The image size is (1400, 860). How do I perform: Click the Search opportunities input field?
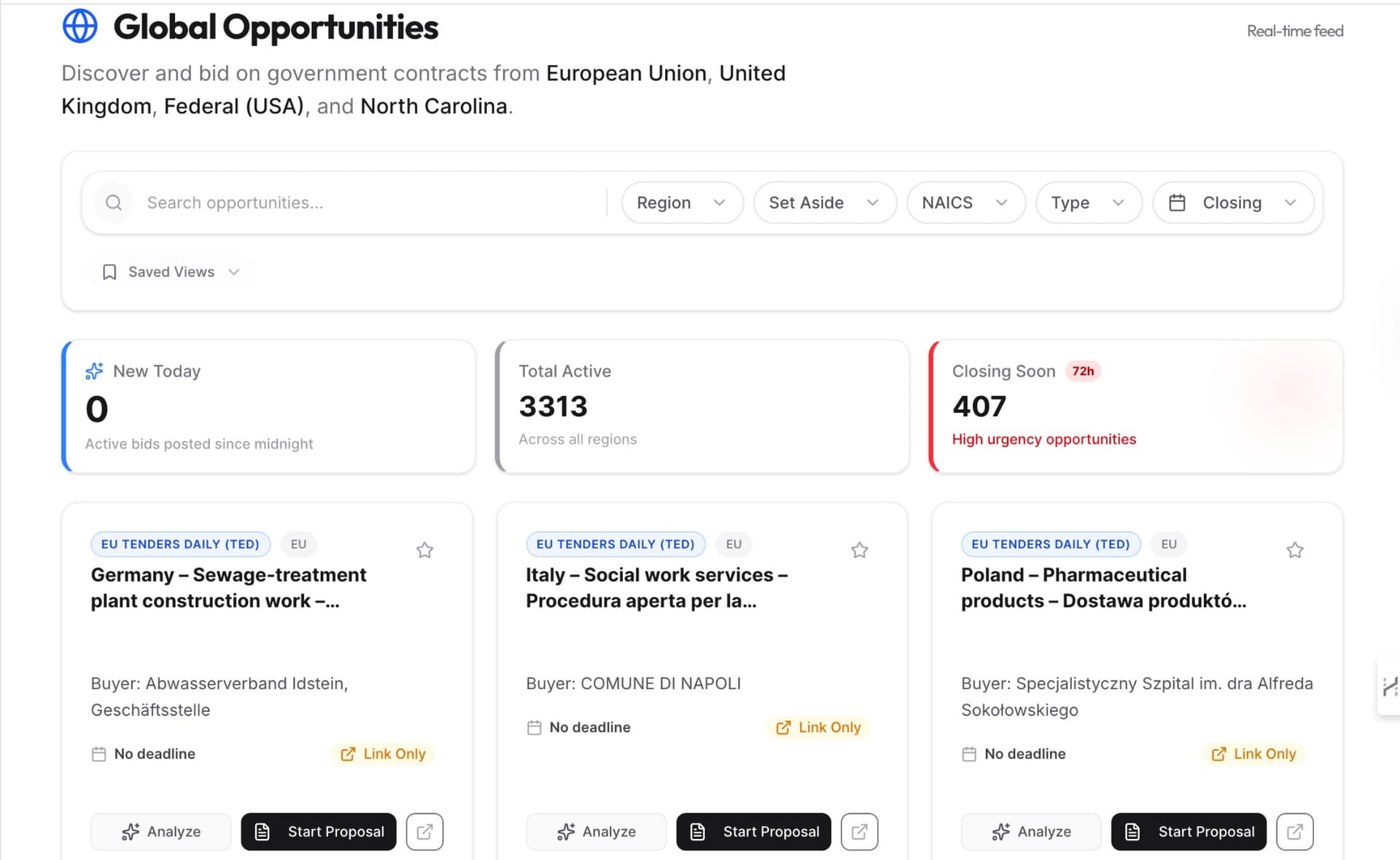click(x=328, y=202)
